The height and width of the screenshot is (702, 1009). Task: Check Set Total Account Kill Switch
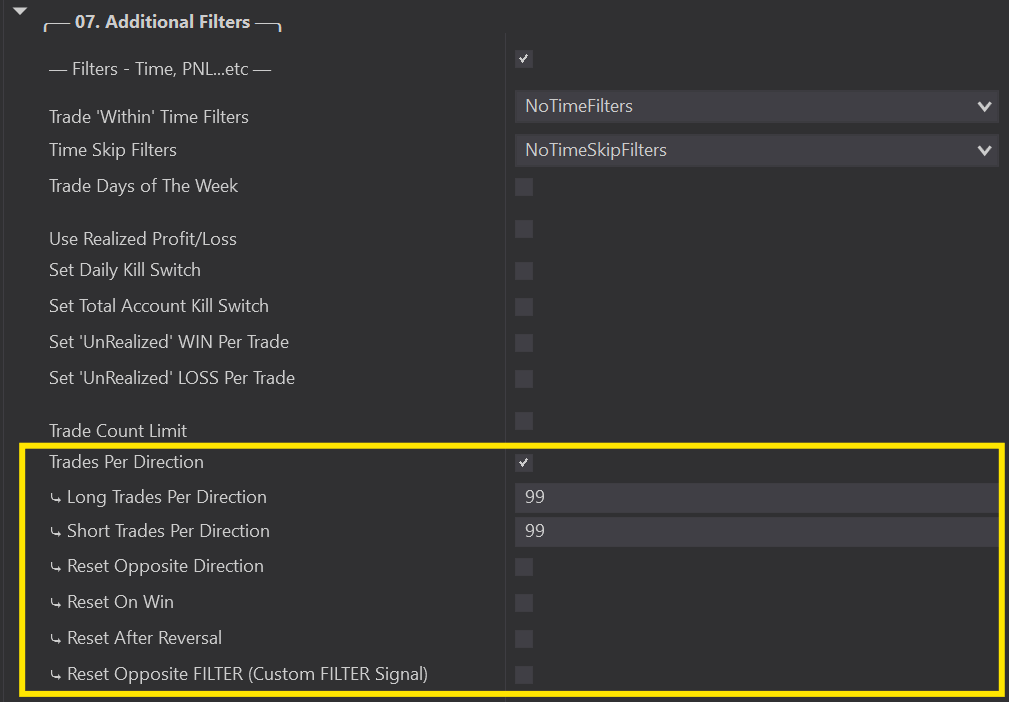click(524, 307)
